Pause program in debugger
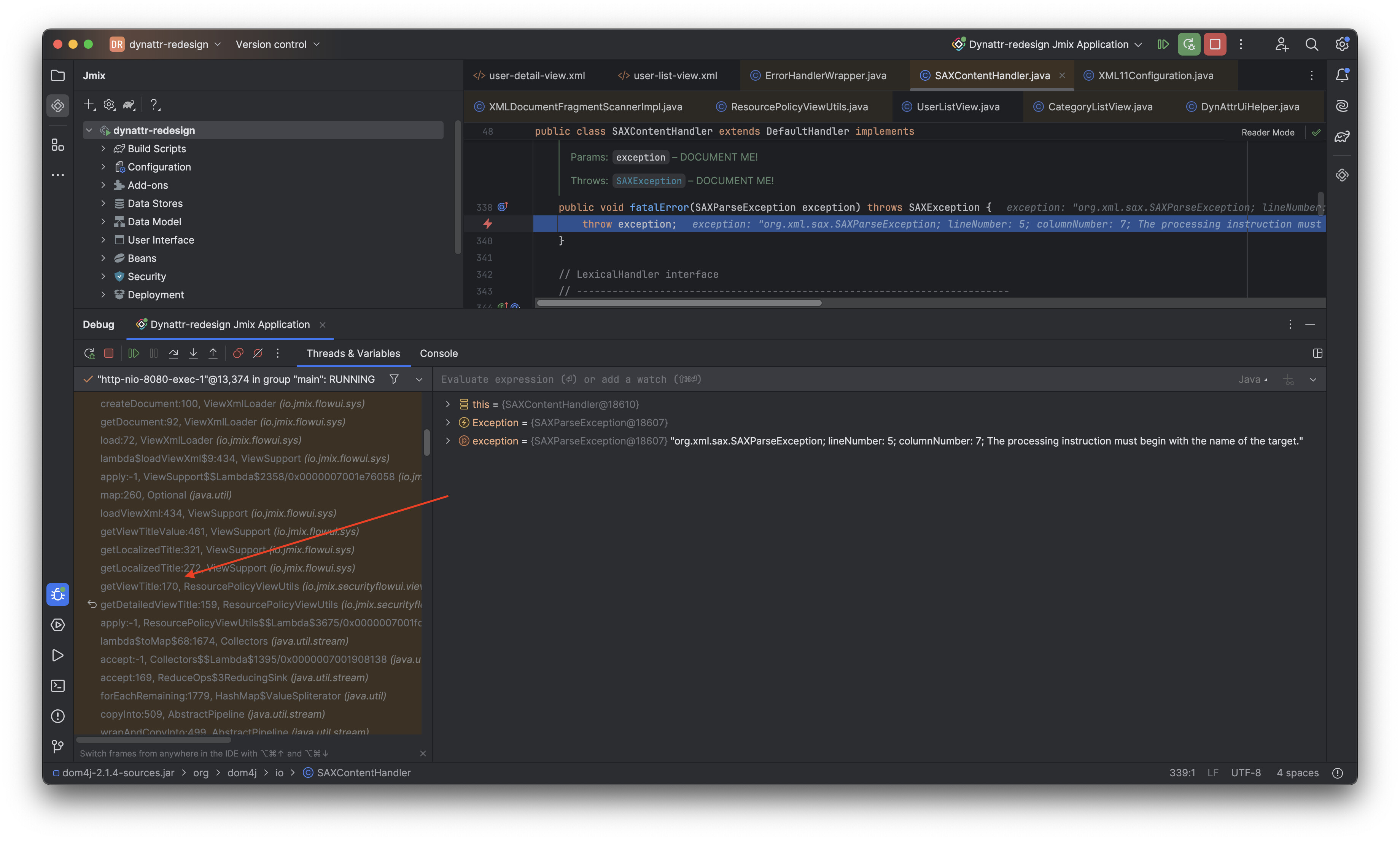The image size is (1400, 841). (154, 353)
